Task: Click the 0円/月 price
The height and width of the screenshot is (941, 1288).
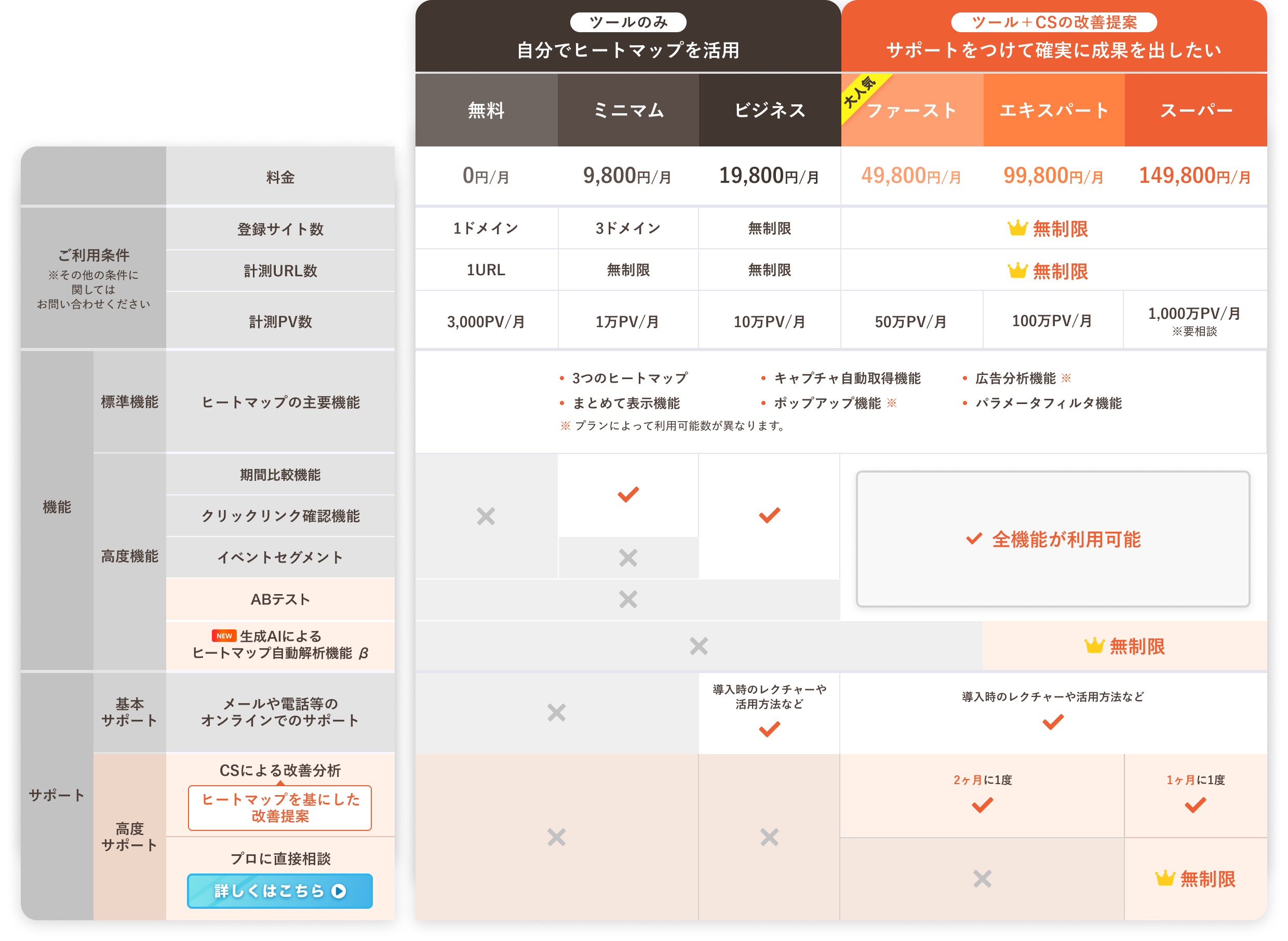Action: point(486,176)
